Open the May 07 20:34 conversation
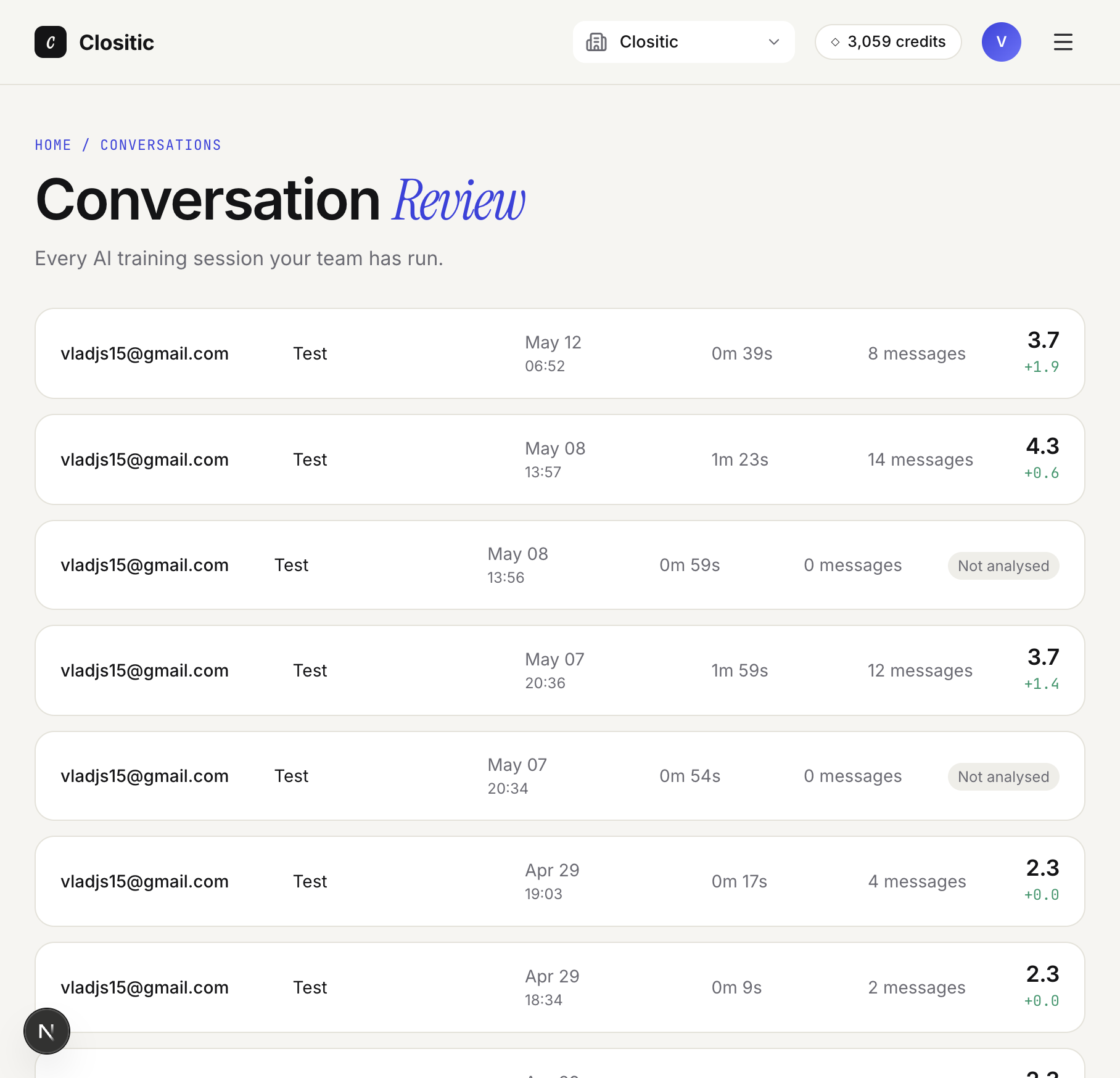The image size is (1120, 1078). click(x=560, y=776)
